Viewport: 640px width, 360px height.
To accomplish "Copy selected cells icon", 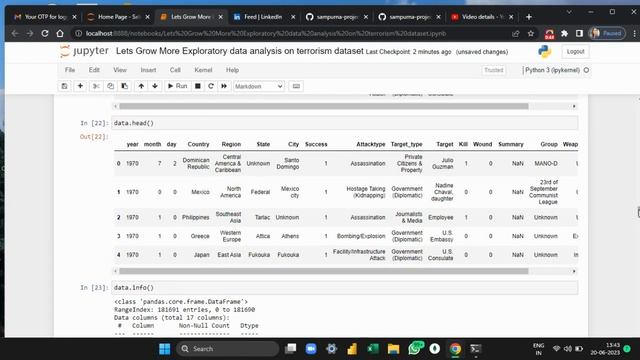I will pyautogui.click(x=110, y=86).
